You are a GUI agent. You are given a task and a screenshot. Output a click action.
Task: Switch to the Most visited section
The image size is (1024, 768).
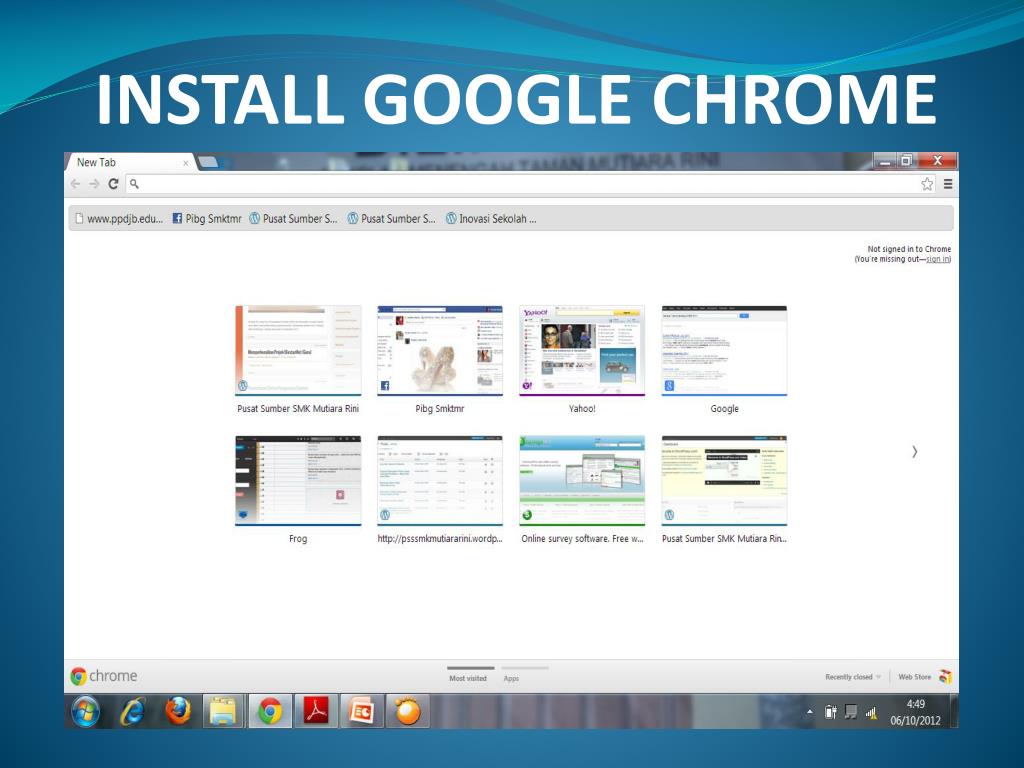[x=468, y=678]
